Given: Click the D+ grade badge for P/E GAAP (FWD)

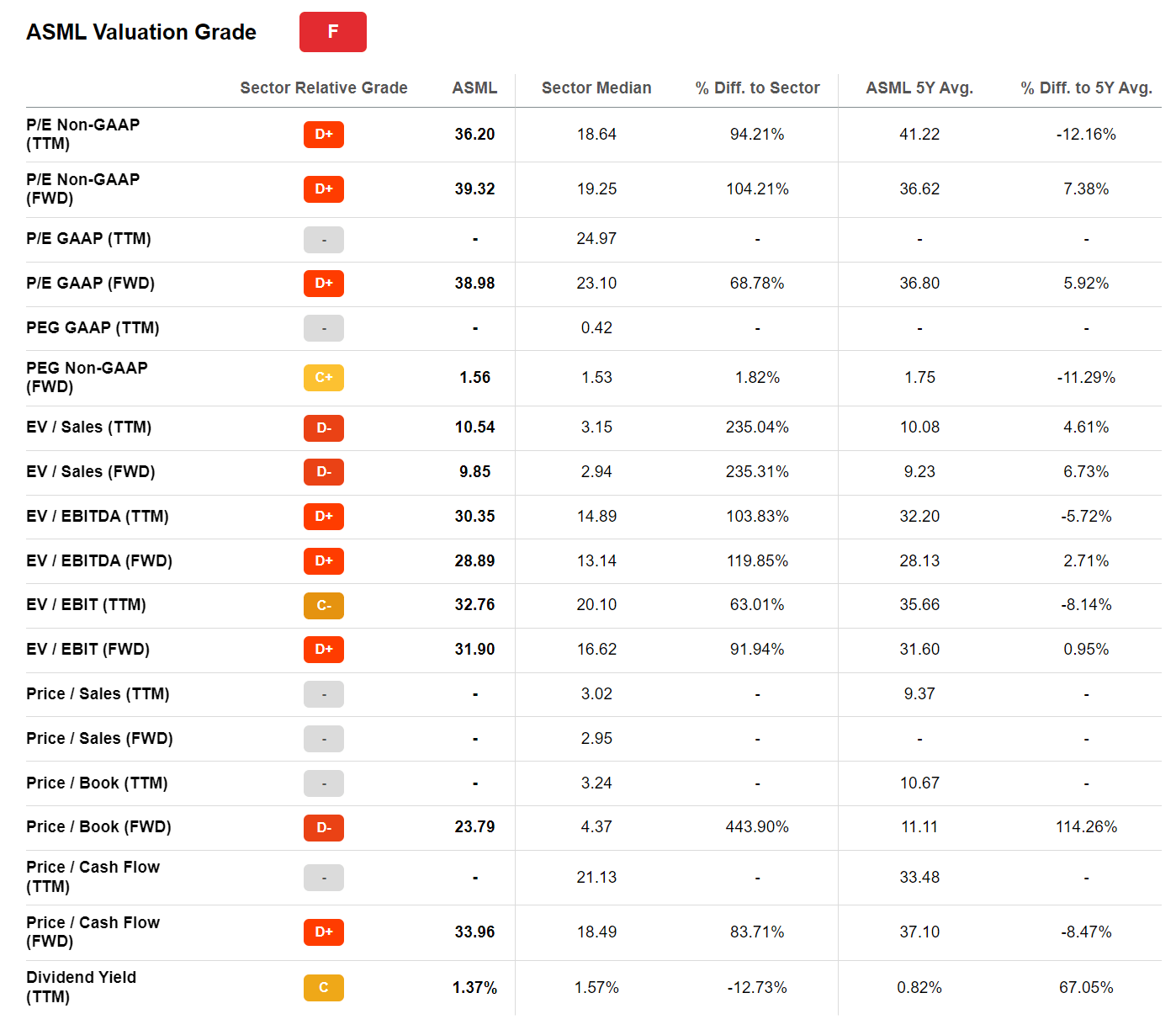Looking at the screenshot, I should (324, 284).
